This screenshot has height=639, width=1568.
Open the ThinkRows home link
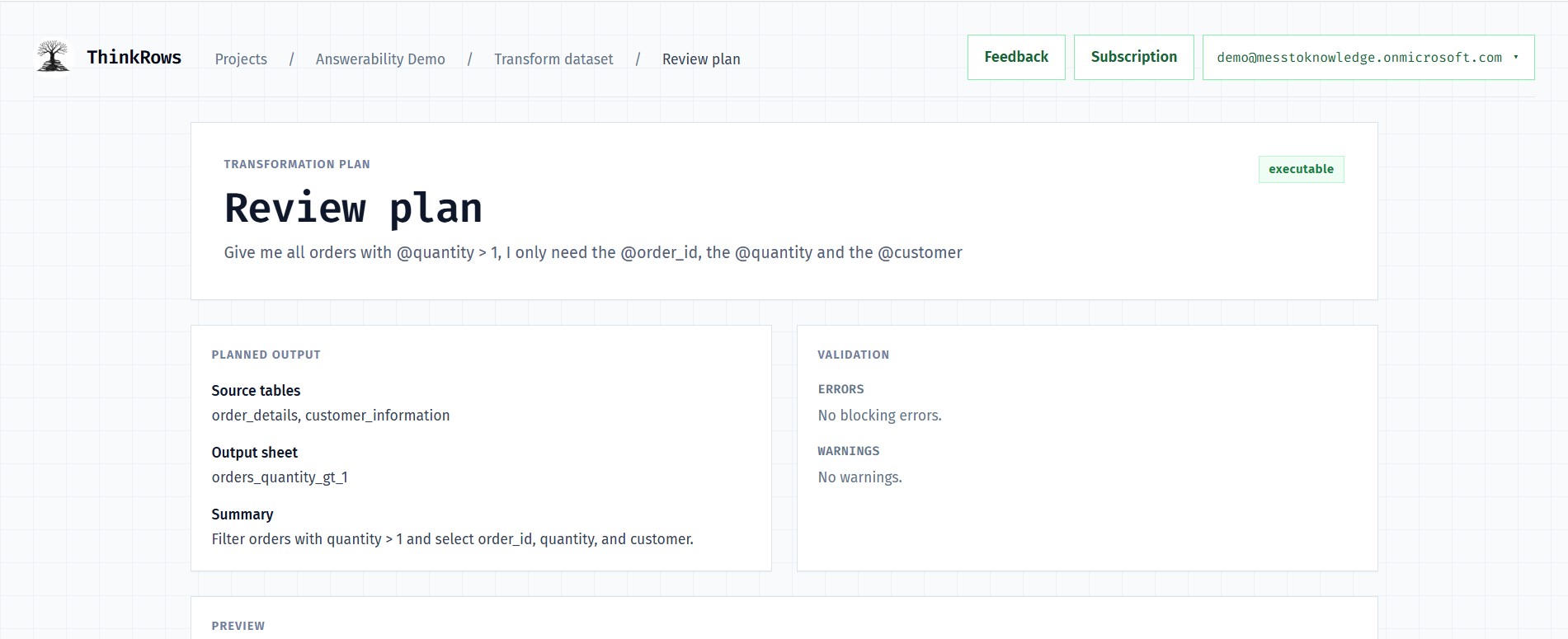134,57
